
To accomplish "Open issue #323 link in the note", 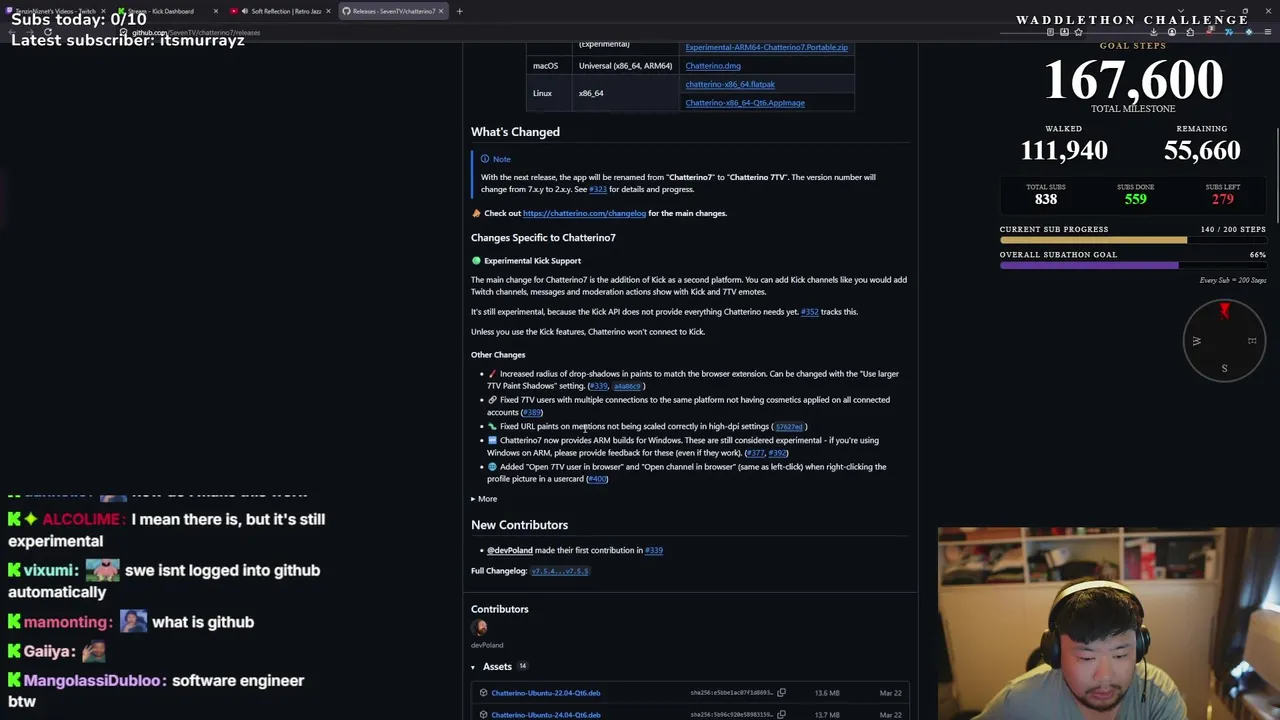I will (x=598, y=189).
